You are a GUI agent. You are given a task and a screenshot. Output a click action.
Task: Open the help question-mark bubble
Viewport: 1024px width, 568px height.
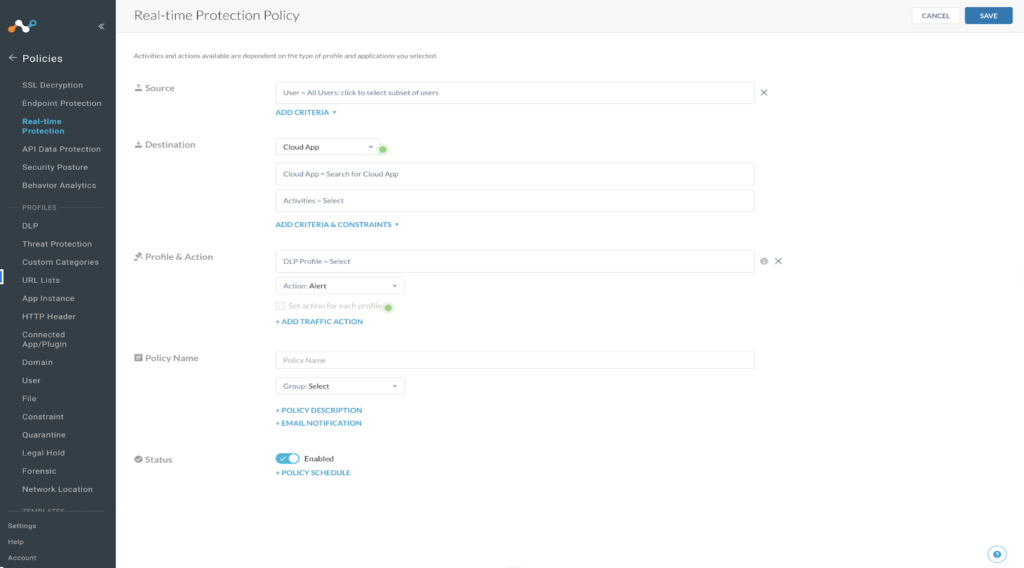(x=997, y=554)
